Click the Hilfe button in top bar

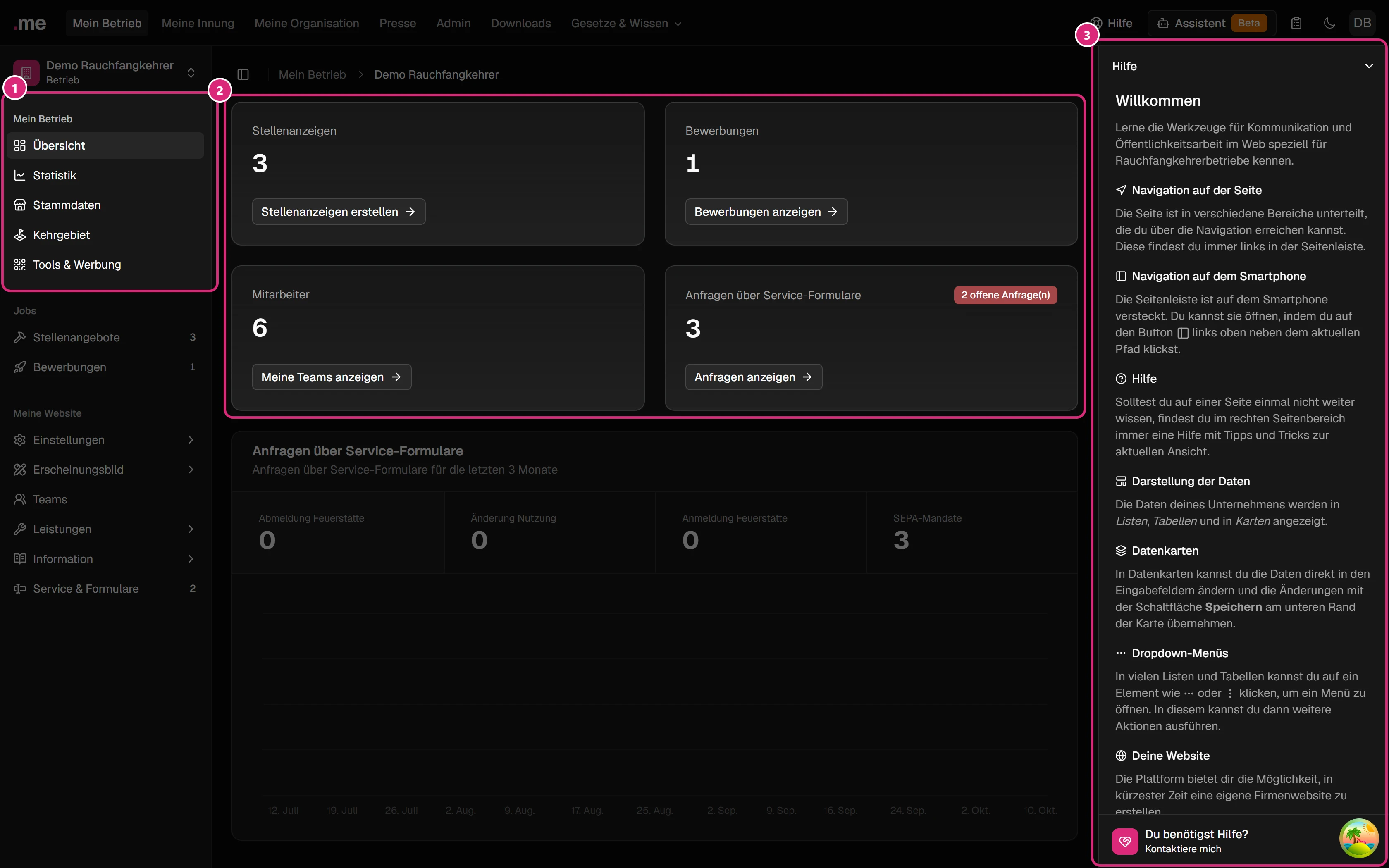[1112, 24]
